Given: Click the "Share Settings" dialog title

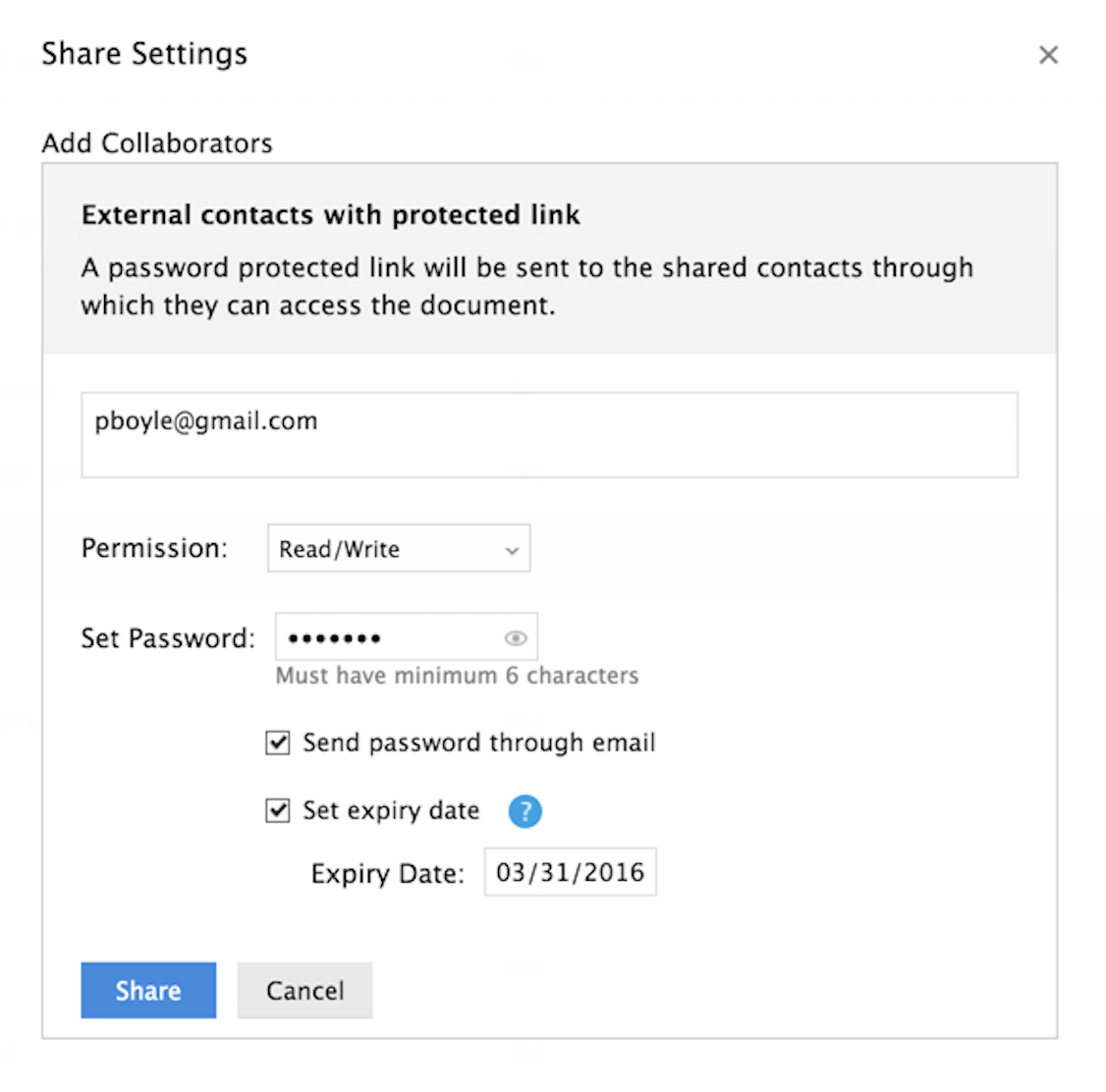Looking at the screenshot, I should [x=144, y=54].
